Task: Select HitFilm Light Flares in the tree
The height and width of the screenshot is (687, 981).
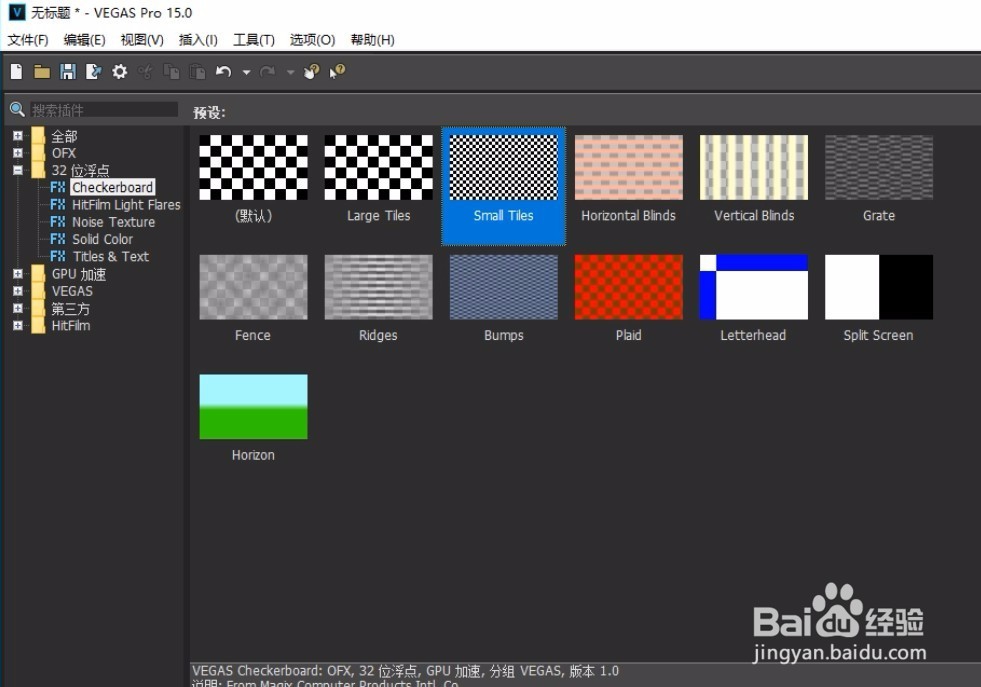Action: pyautogui.click(x=126, y=205)
